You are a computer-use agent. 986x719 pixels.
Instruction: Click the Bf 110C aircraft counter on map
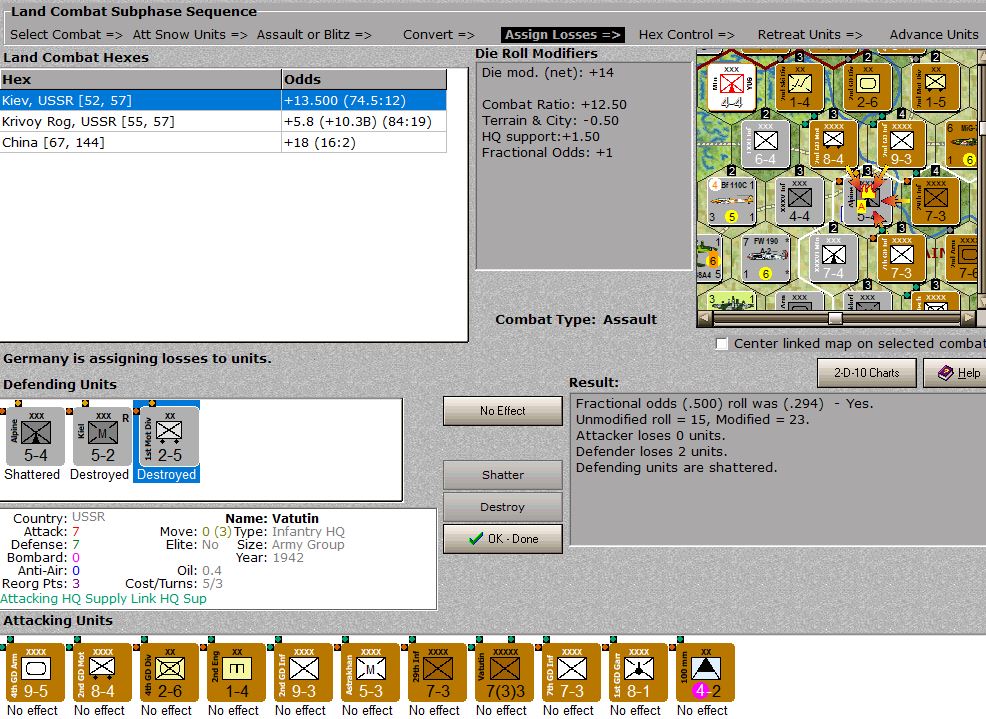(731, 201)
